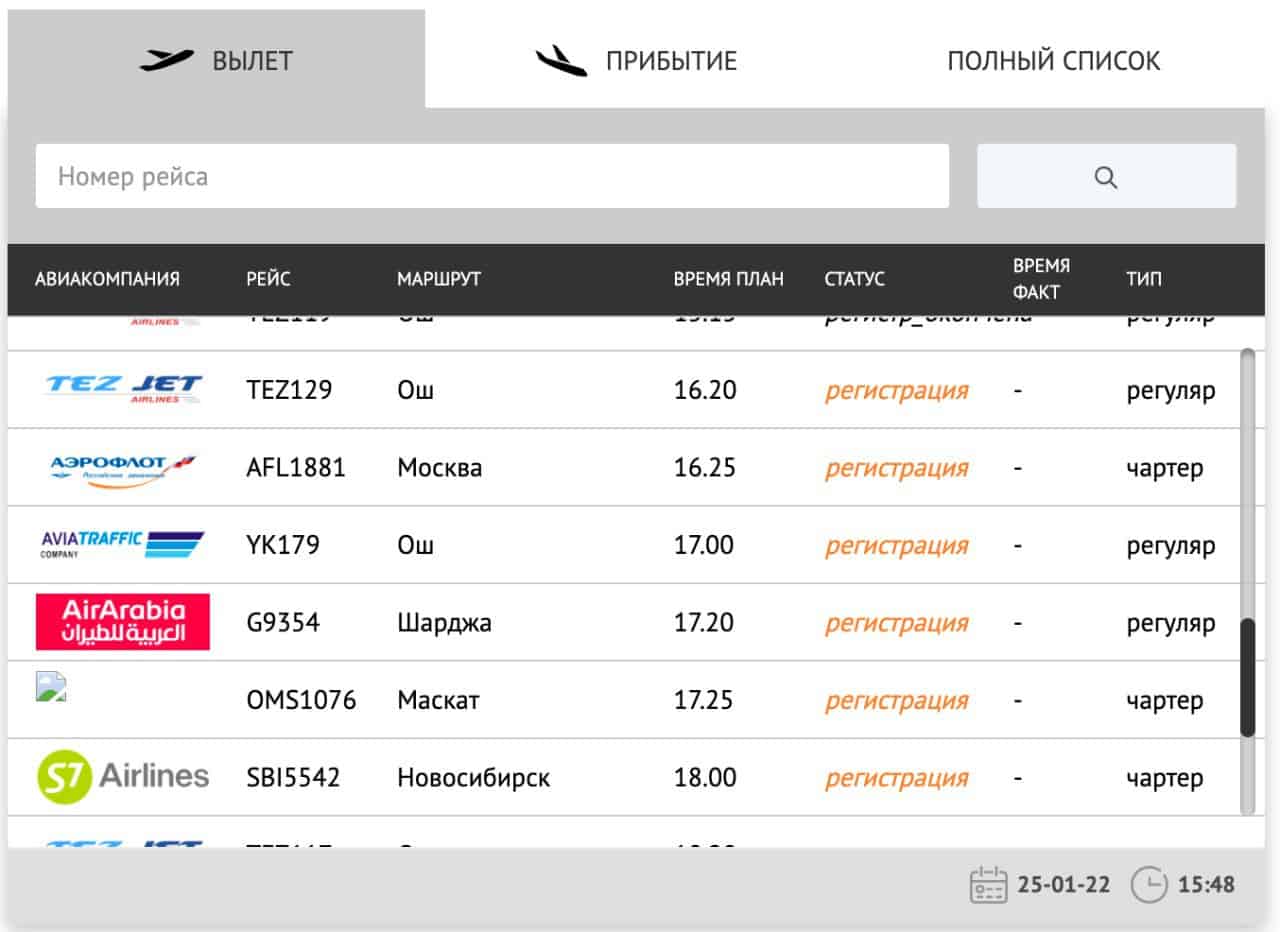Click the broken image icon for OMS1076

(51, 686)
